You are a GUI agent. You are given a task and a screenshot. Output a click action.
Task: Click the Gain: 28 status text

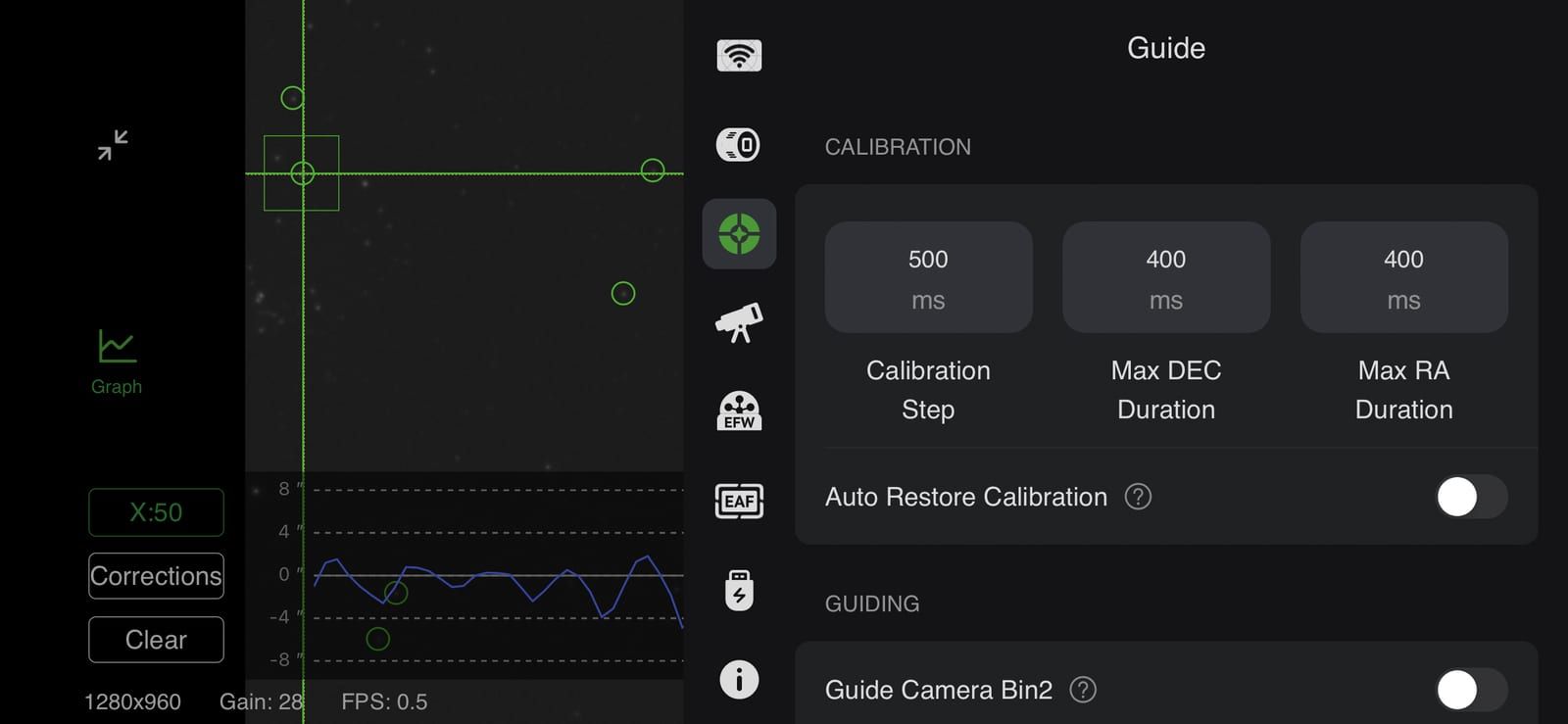[x=261, y=701]
